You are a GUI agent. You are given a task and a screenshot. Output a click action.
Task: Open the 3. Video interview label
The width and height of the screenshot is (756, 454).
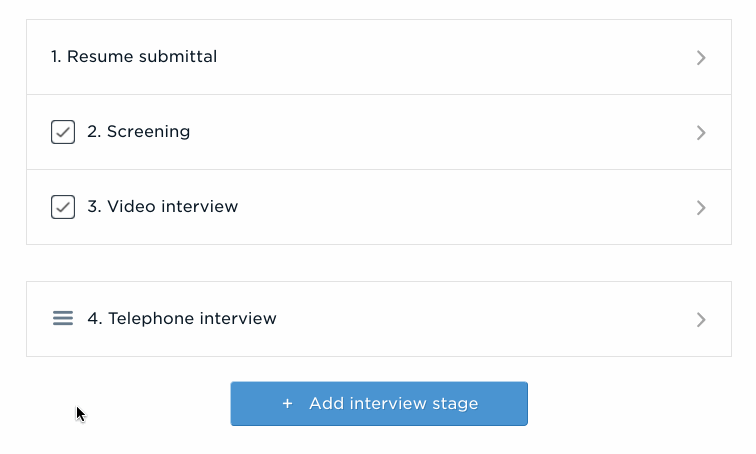[x=162, y=207]
